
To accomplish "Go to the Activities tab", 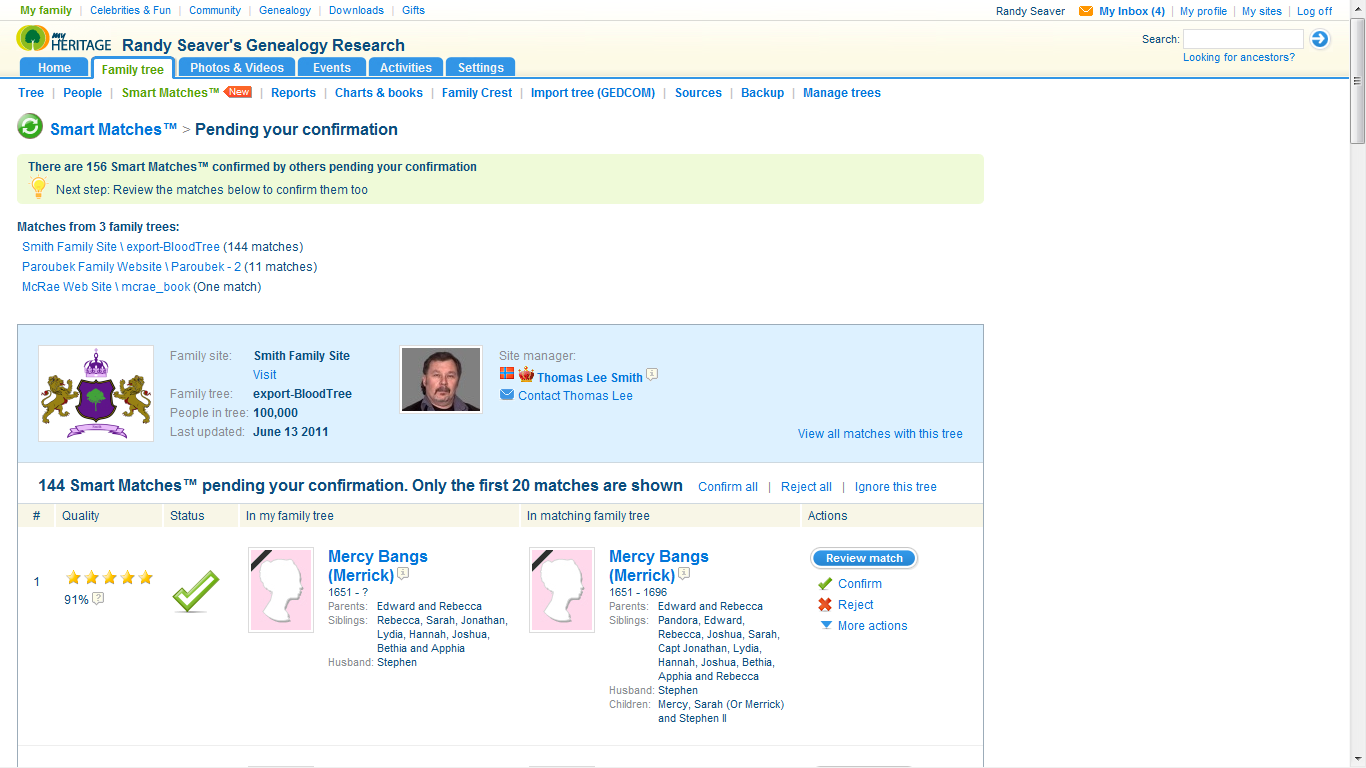I will click(x=406, y=68).
